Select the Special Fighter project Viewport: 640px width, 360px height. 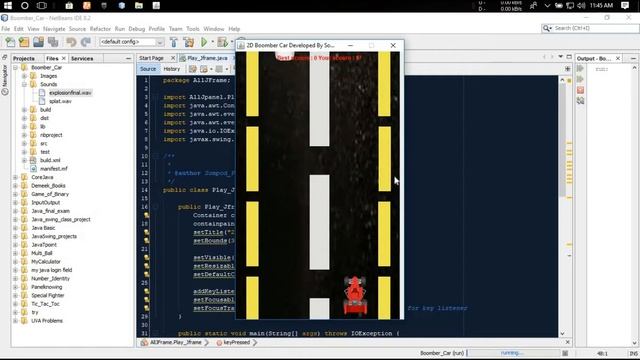pyautogui.click(x=48, y=296)
